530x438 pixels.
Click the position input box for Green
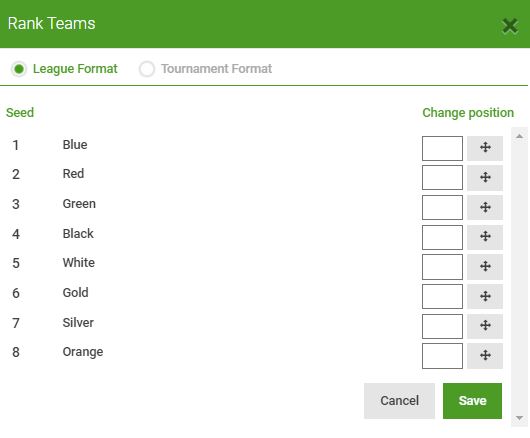(442, 208)
